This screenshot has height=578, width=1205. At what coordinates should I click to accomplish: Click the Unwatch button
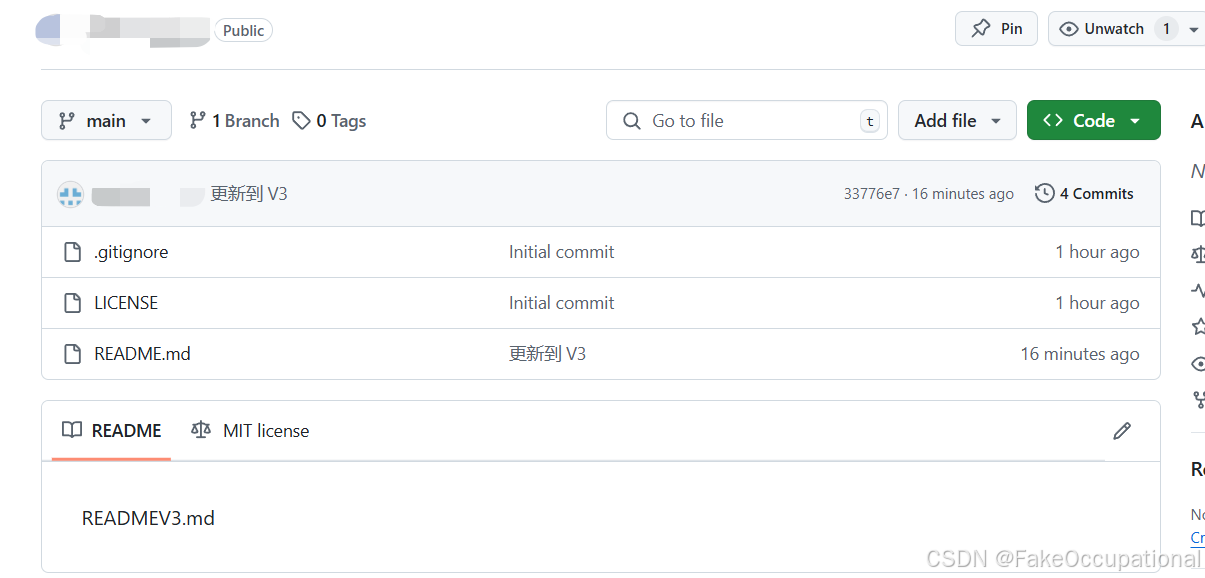(x=1114, y=29)
